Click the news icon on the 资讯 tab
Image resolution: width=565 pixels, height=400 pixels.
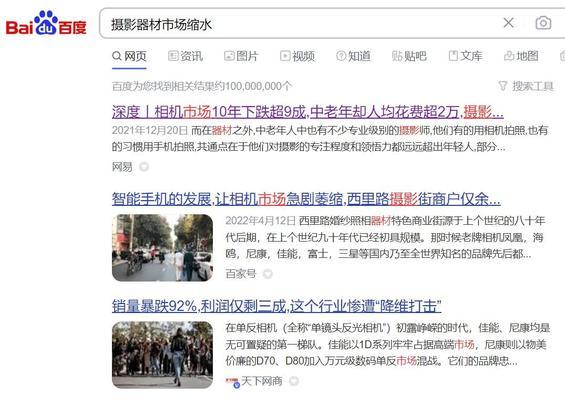[x=173, y=56]
